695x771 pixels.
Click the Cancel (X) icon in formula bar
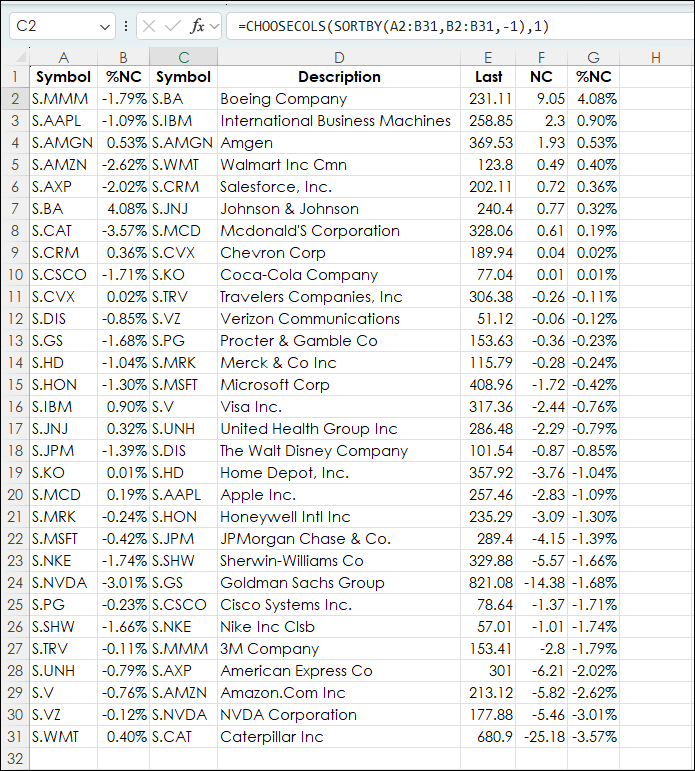[150, 27]
